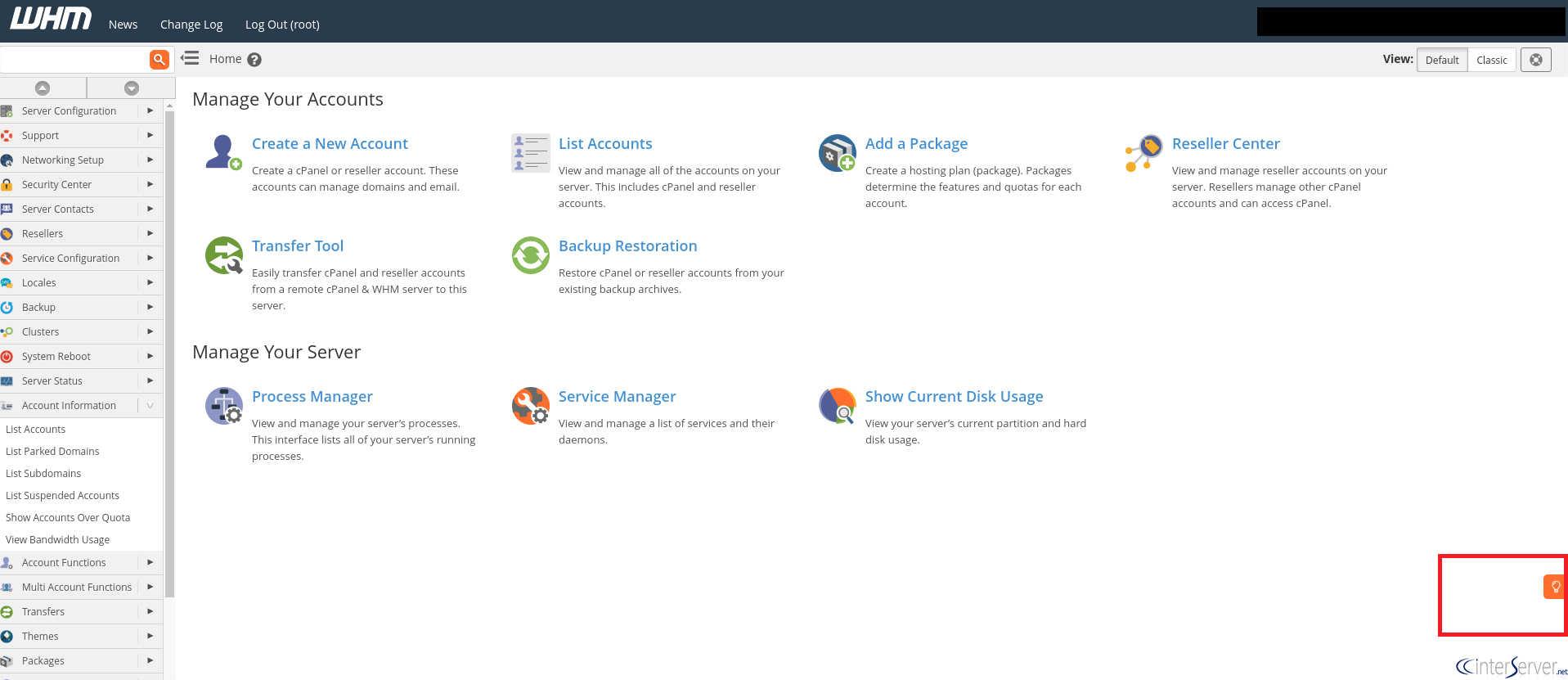The height and width of the screenshot is (680, 1568).
Task: Click the sidebar search input field
Action: coord(74,59)
